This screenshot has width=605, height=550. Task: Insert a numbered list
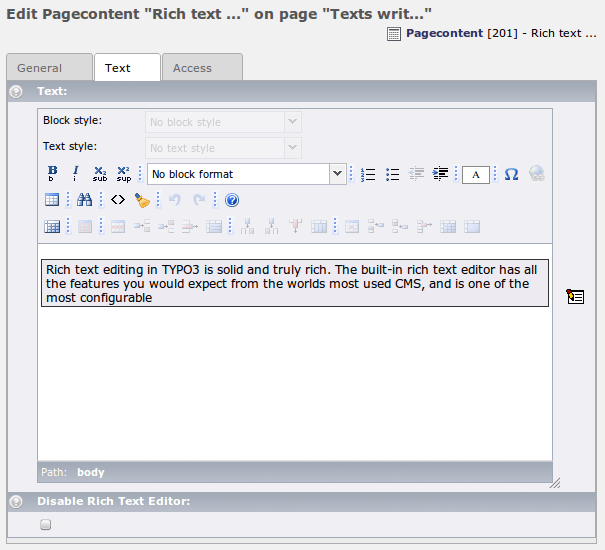368,174
